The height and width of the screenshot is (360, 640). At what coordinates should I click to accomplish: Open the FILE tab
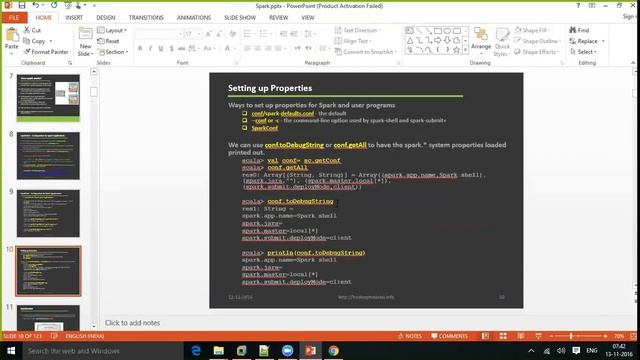click(x=14, y=18)
